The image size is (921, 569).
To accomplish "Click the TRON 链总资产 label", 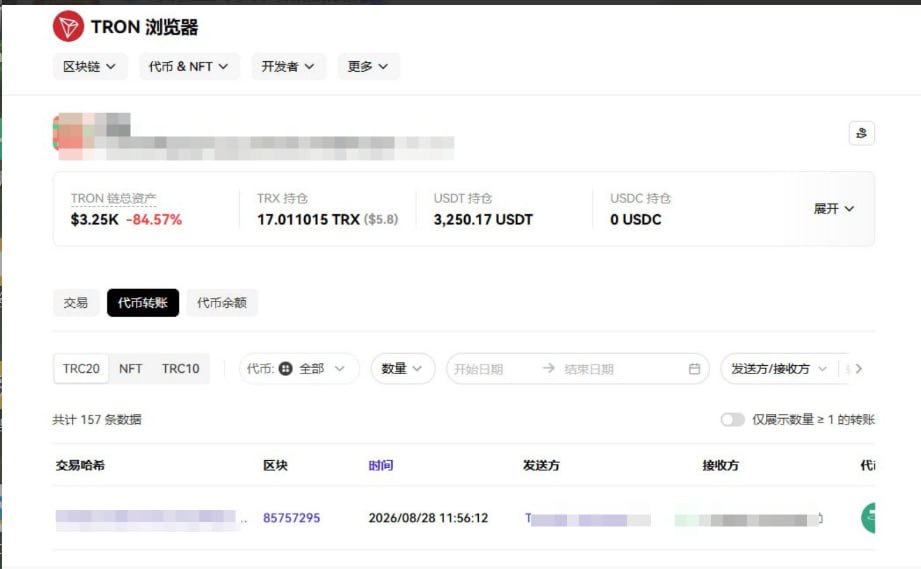I will point(113,198).
